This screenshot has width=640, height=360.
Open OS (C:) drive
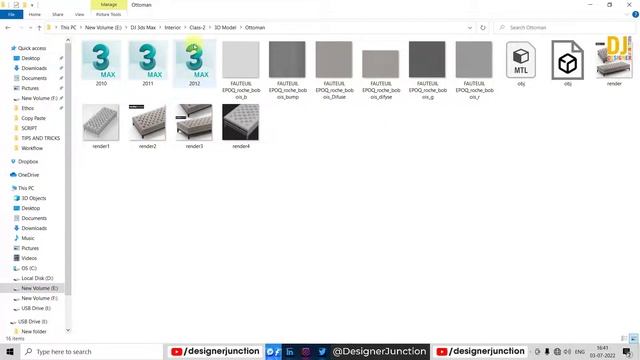pyautogui.click(x=29, y=268)
